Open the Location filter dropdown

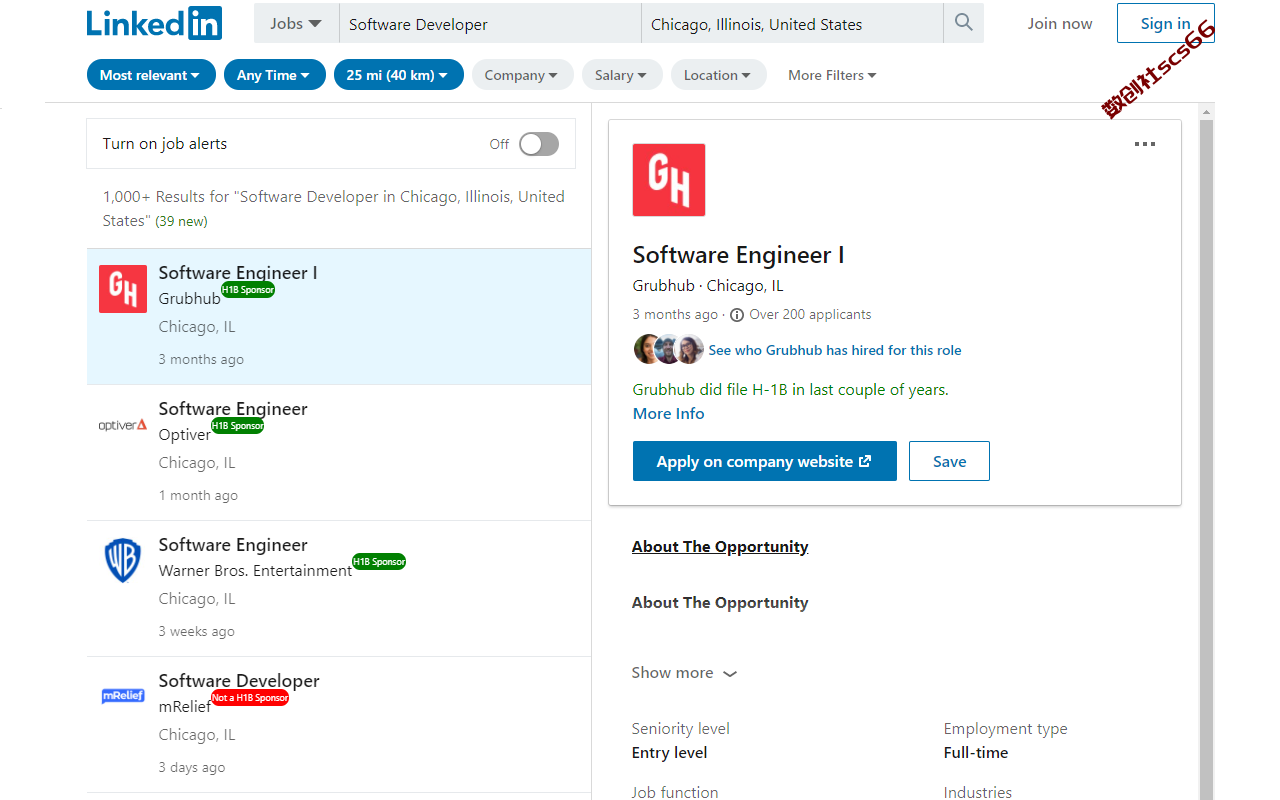718,75
